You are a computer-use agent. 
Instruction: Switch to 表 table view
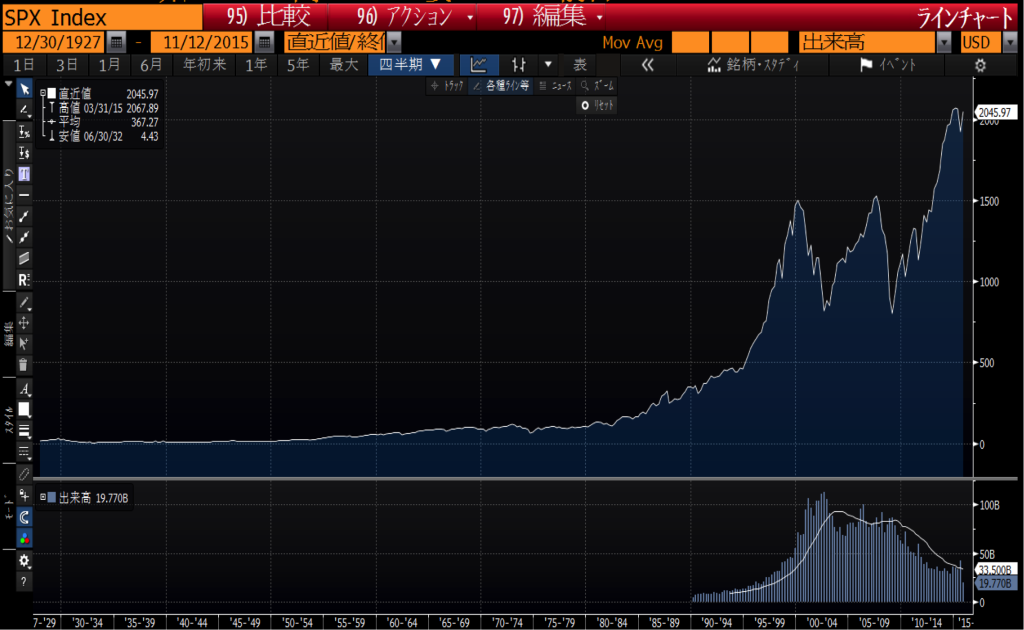(580, 65)
